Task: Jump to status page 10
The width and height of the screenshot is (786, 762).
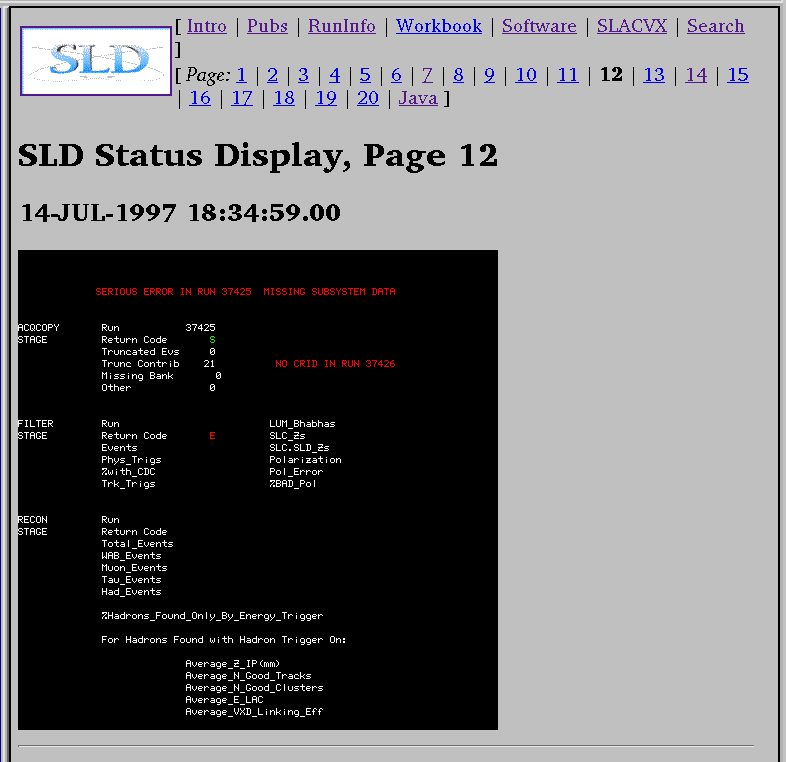Action: (526, 75)
